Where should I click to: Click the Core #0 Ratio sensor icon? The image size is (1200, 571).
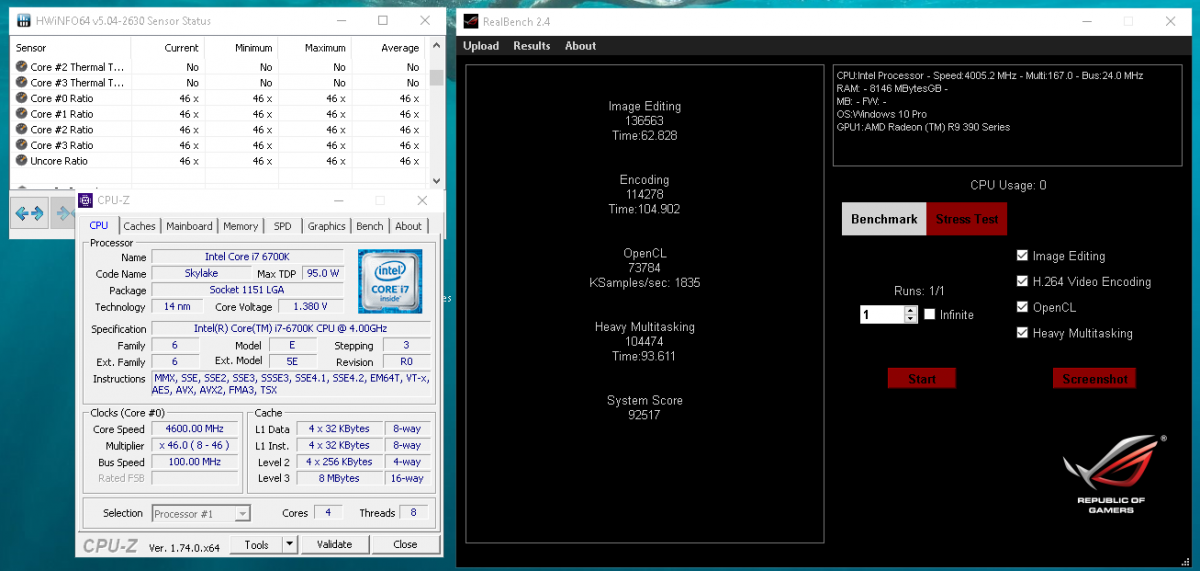(21, 98)
